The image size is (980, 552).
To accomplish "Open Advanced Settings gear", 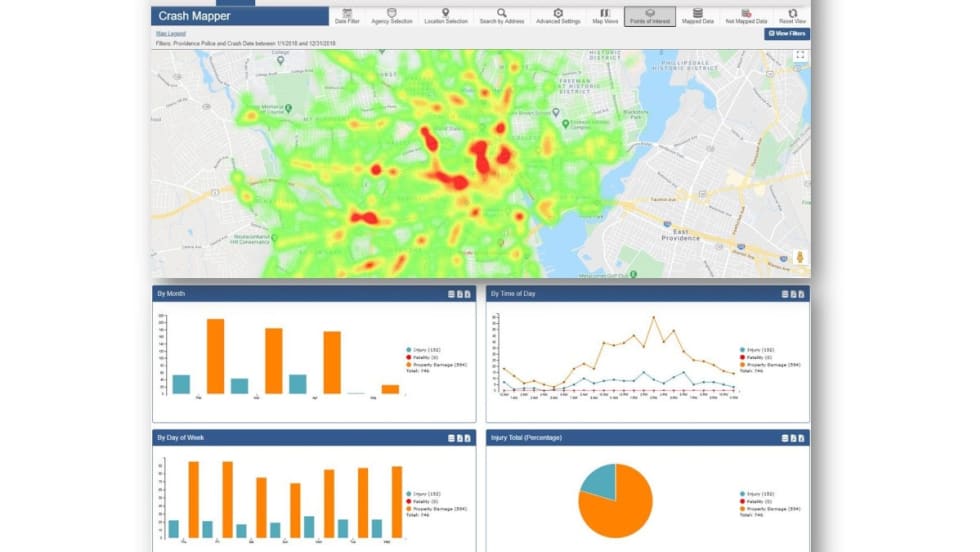I will (x=557, y=15).
